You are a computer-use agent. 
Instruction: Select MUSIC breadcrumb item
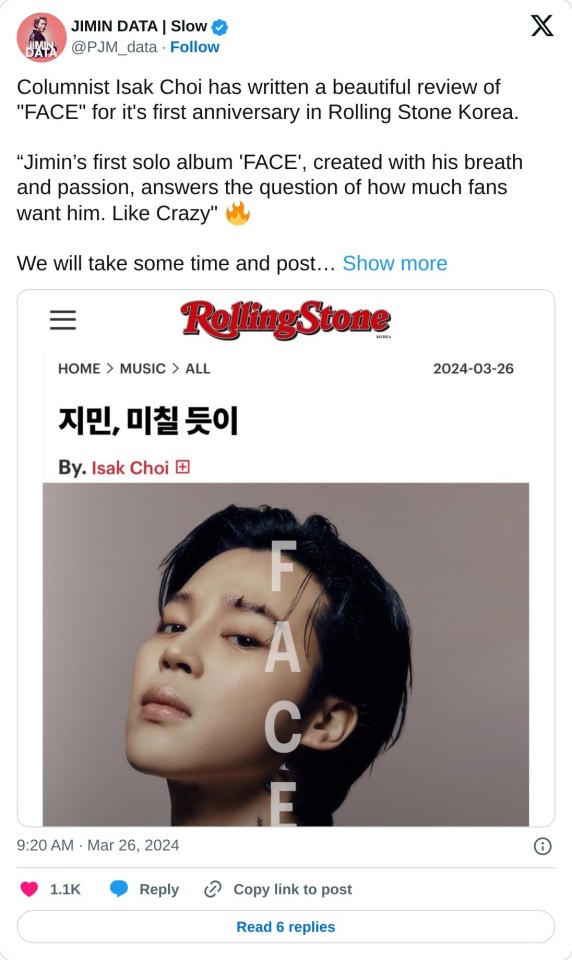(x=143, y=369)
